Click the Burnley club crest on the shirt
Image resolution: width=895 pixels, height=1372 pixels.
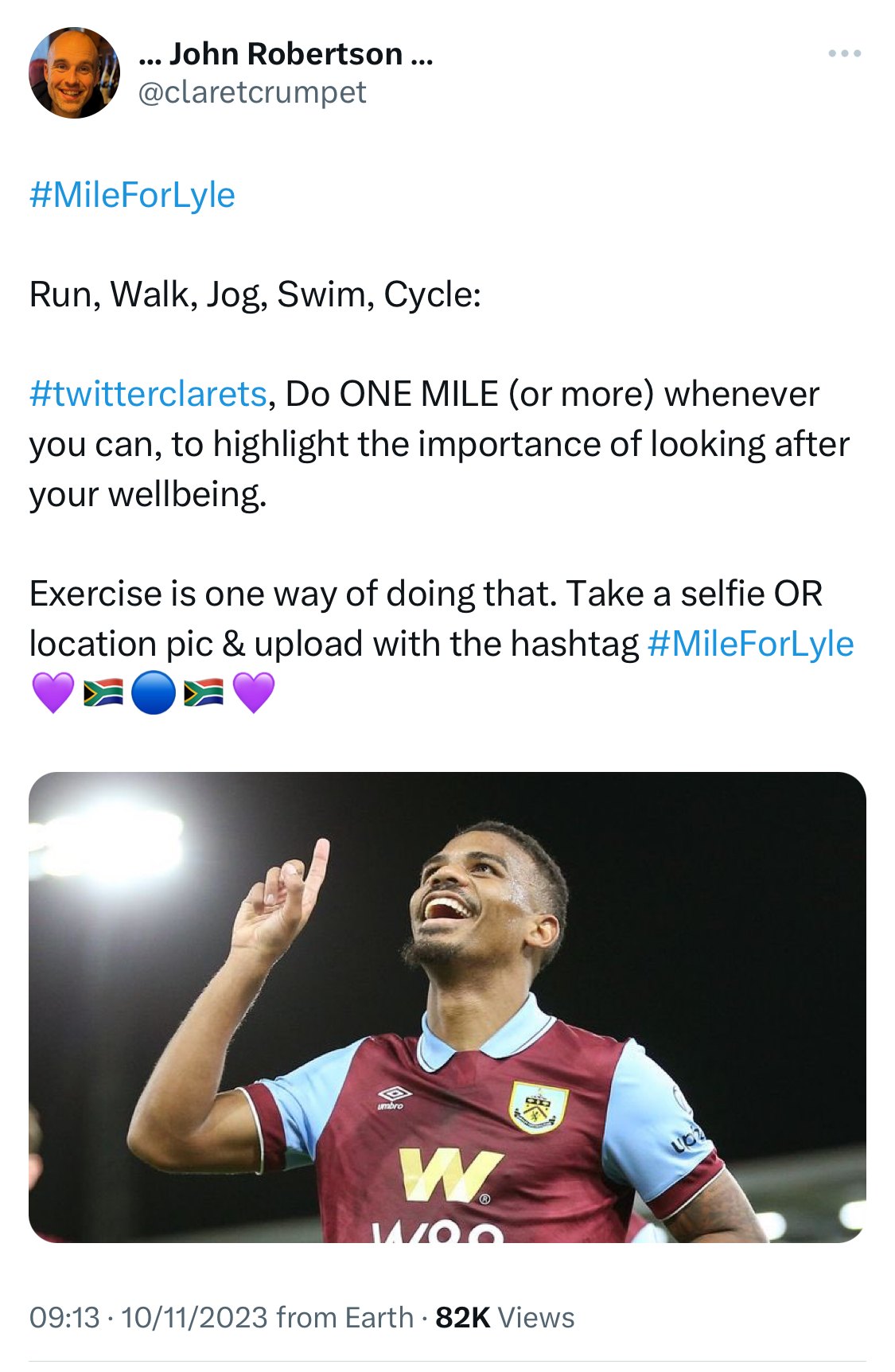tap(538, 1105)
